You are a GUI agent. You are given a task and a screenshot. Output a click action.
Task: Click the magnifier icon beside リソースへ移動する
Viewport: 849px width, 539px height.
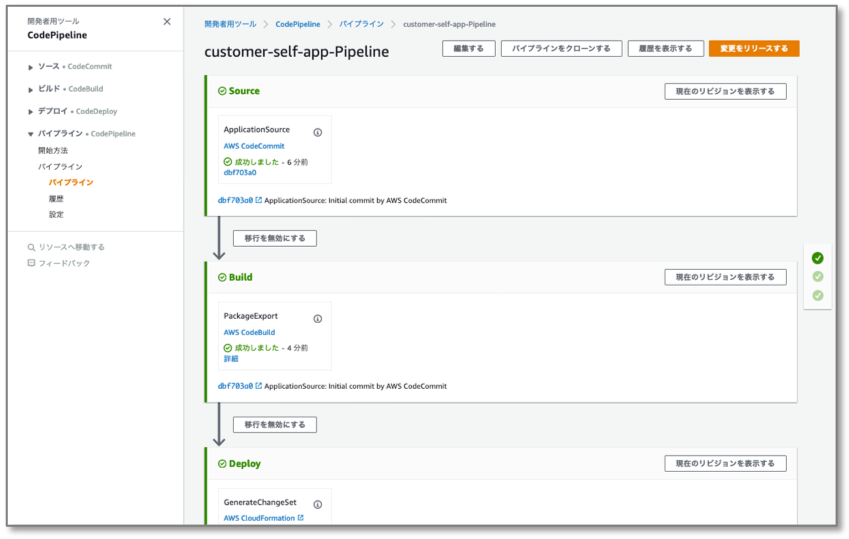(31, 248)
